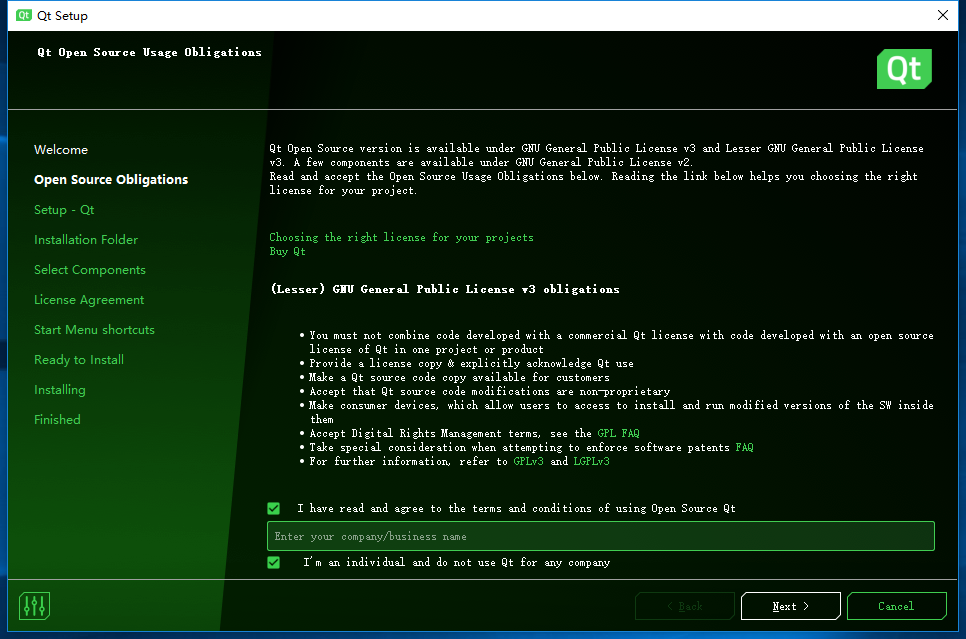Select the Ready to Install step

click(79, 360)
